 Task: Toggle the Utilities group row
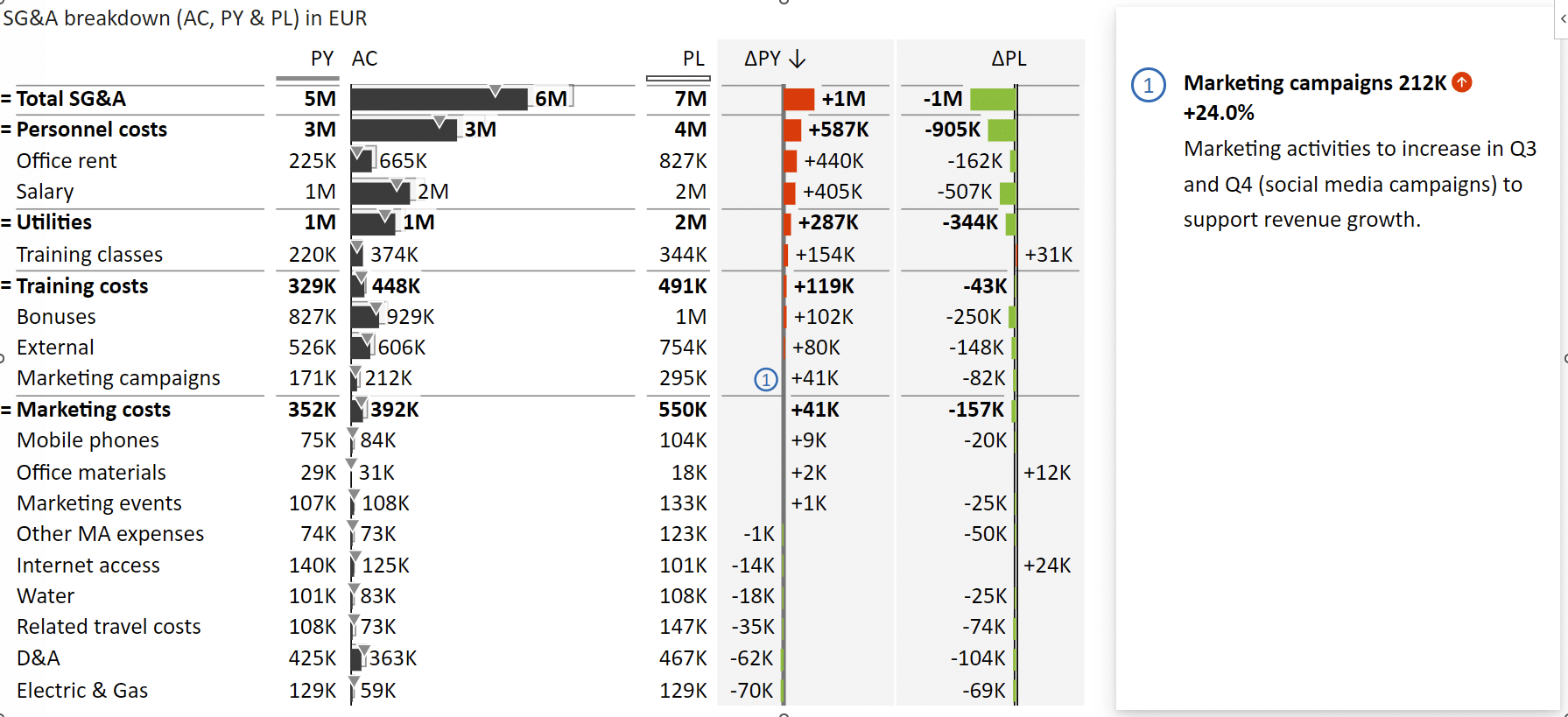click(7, 222)
